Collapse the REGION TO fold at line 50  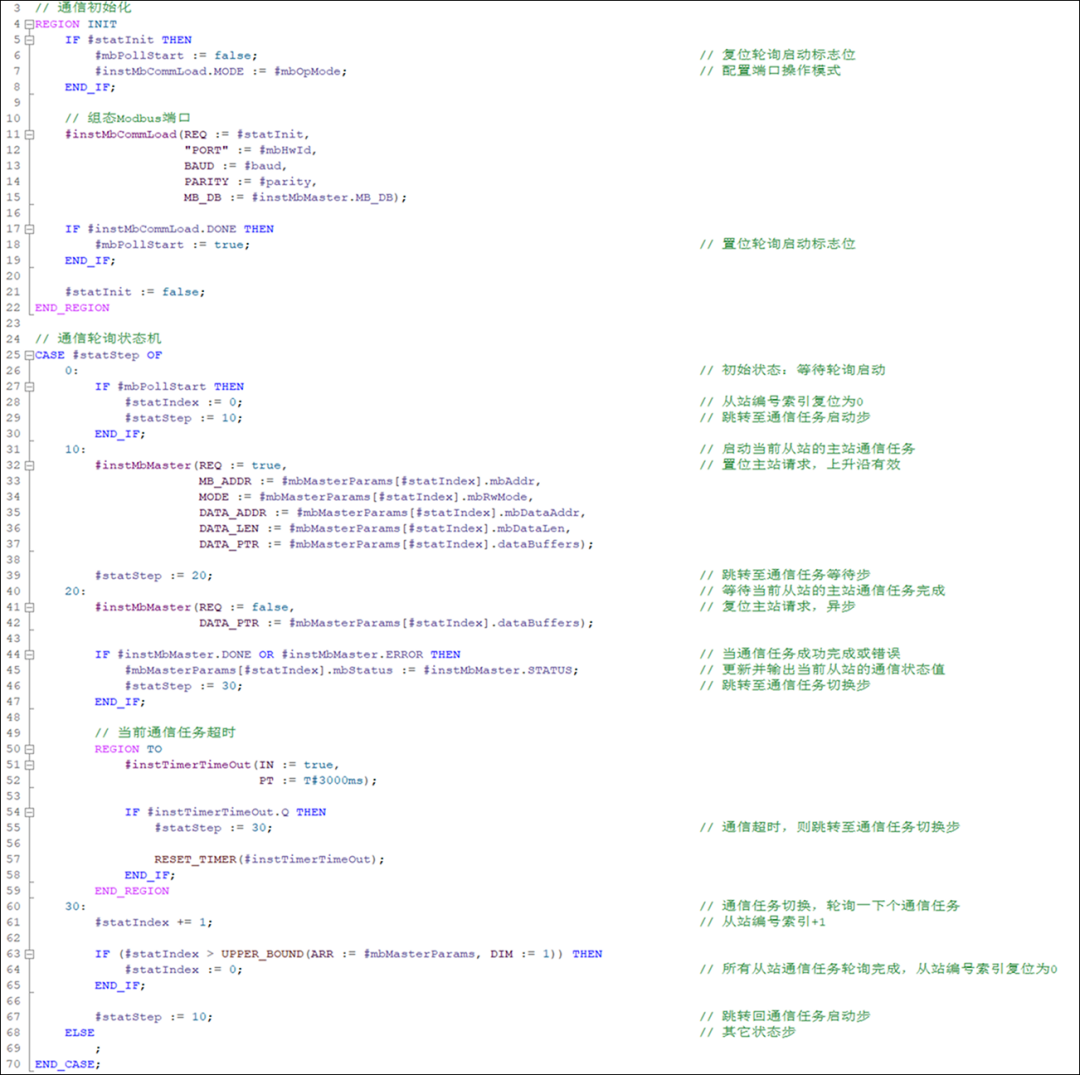tap(29, 749)
